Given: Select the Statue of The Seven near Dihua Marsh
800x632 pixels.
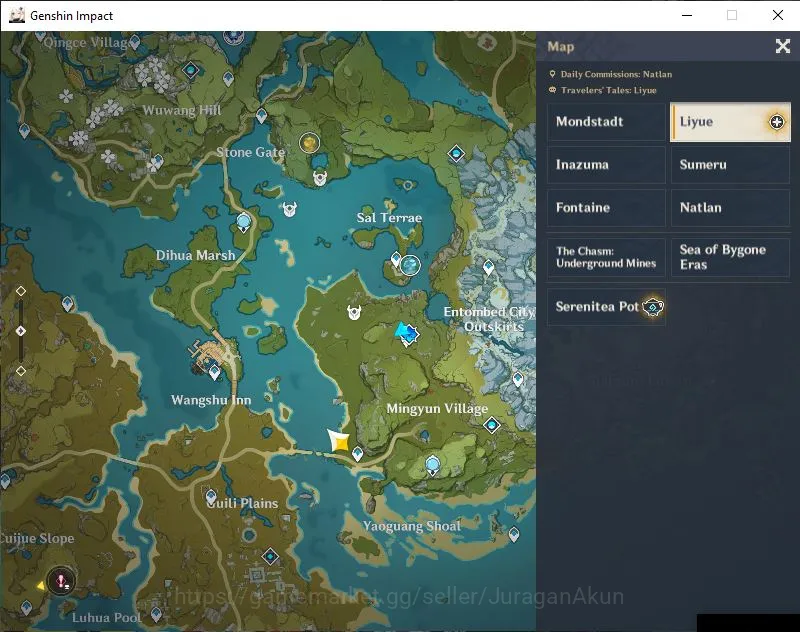Looking at the screenshot, I should pos(244,222).
